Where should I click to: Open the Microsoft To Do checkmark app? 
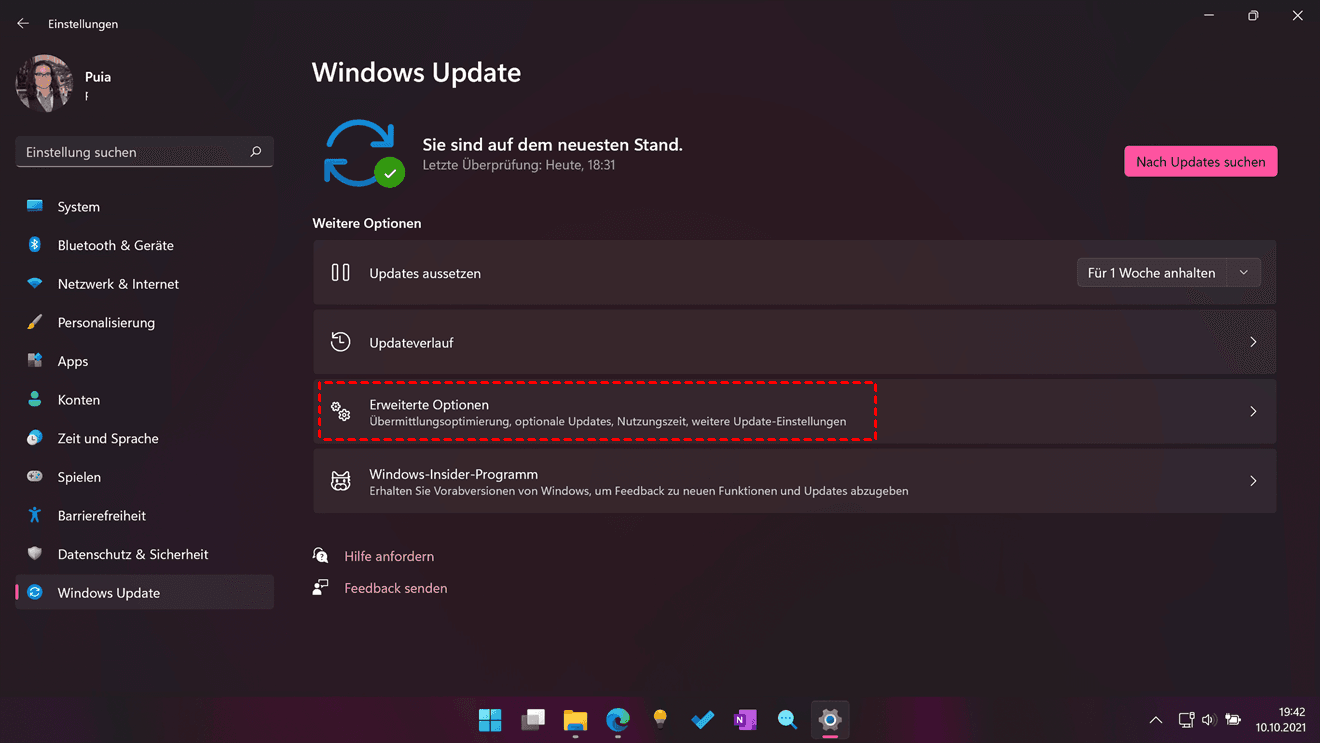point(703,719)
